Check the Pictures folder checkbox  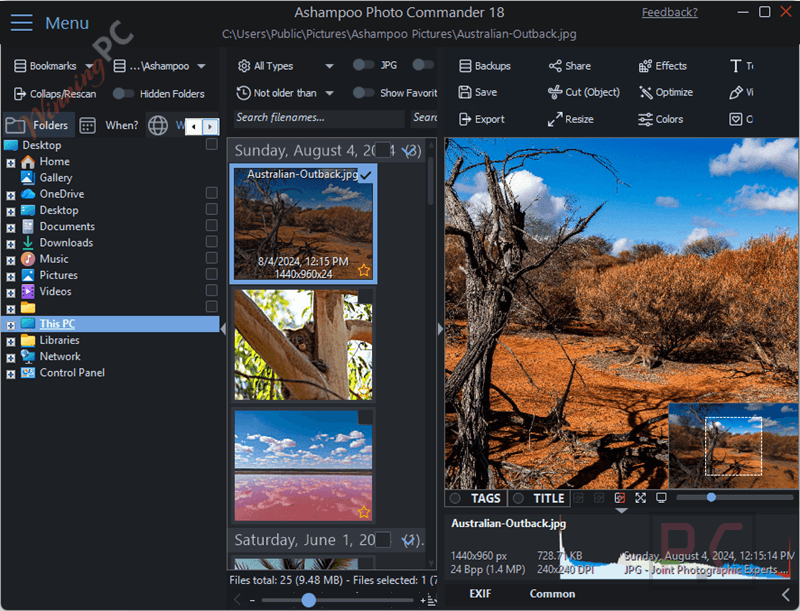(212, 274)
